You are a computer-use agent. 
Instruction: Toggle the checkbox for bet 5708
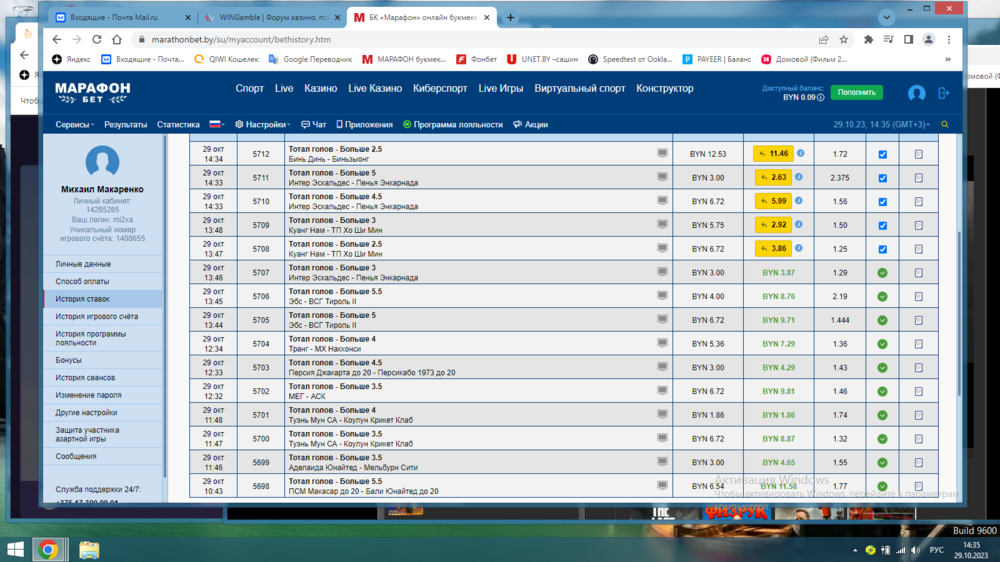tap(882, 249)
